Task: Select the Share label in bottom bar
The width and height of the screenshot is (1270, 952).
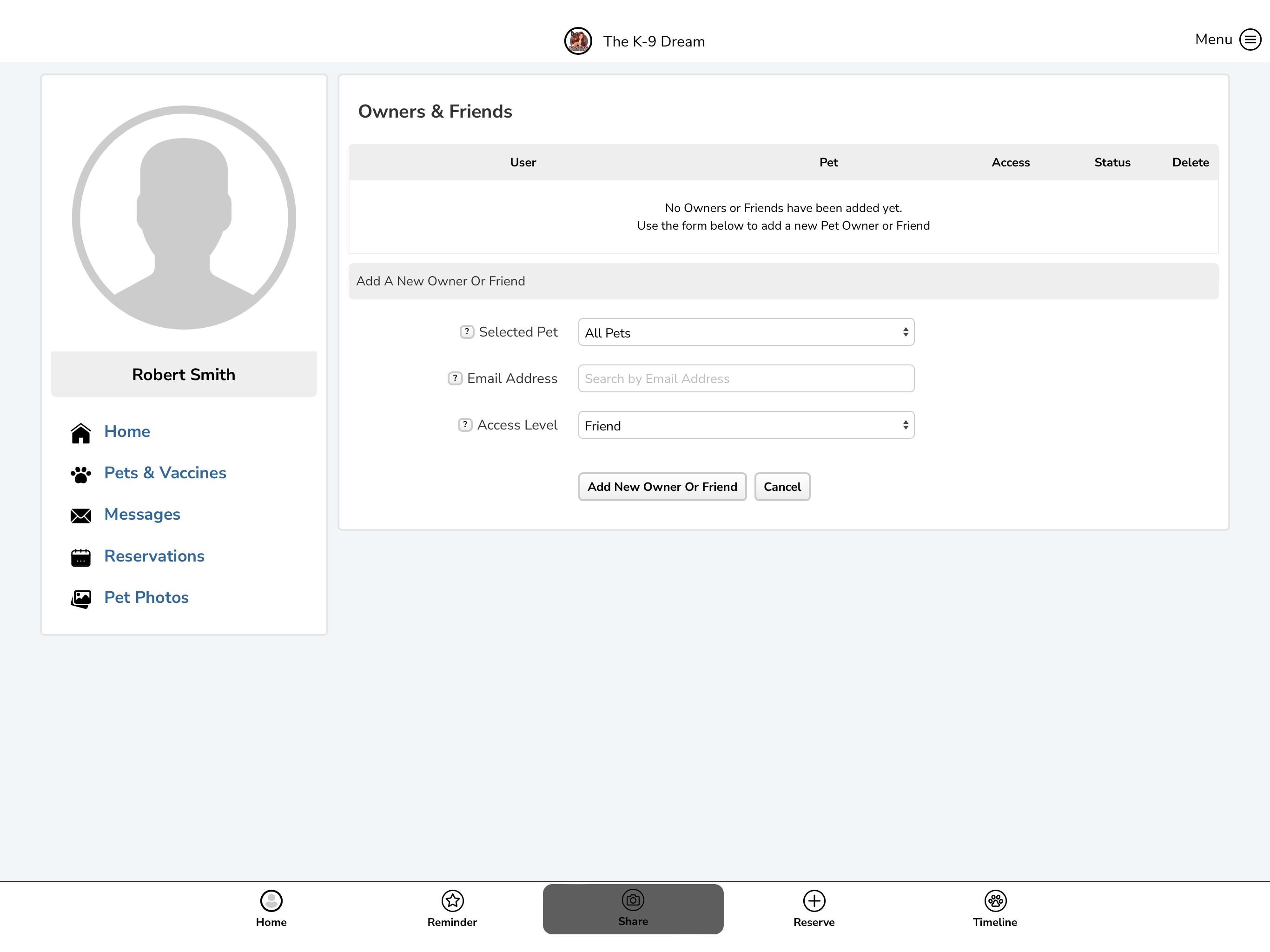Action: coord(633,921)
